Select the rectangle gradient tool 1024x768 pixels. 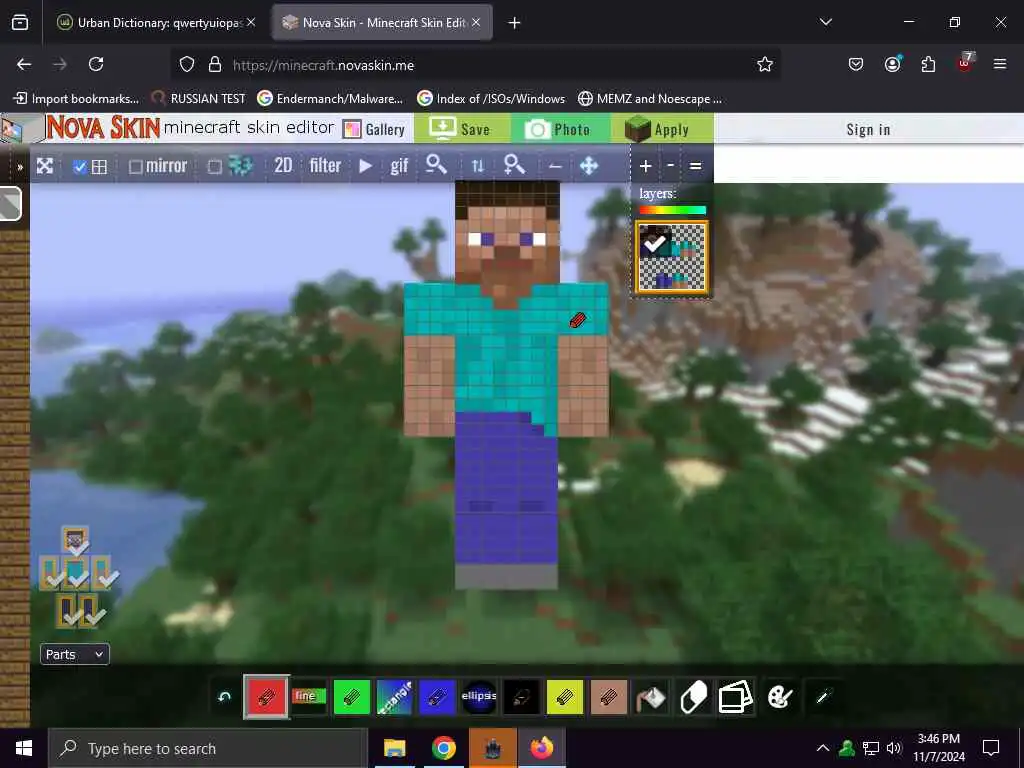394,697
